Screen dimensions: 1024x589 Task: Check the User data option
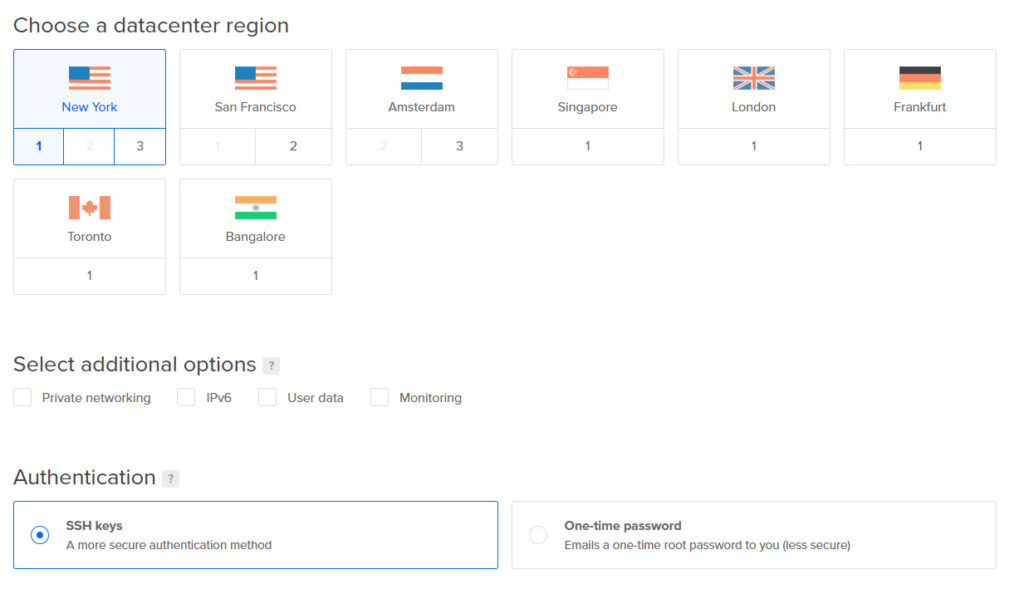point(267,398)
